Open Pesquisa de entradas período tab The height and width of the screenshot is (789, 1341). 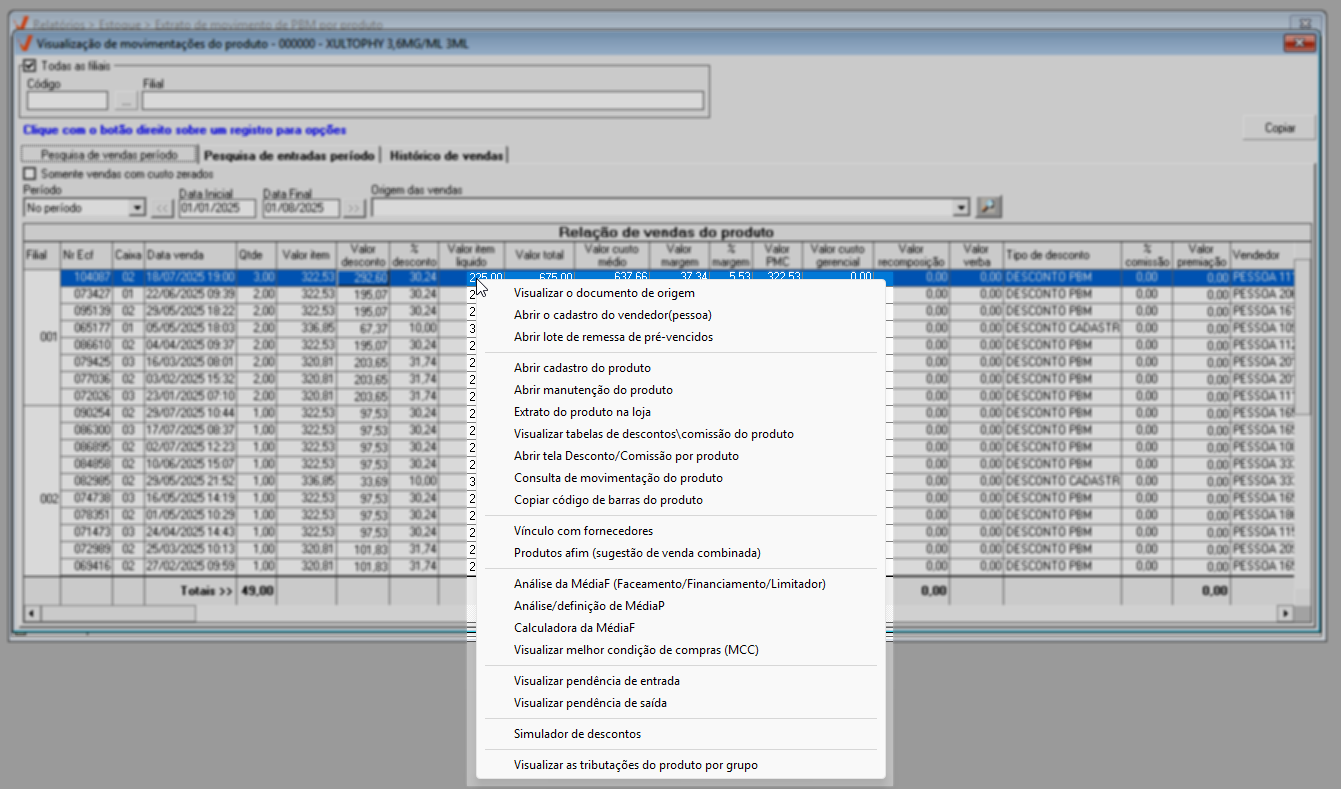pos(288,155)
